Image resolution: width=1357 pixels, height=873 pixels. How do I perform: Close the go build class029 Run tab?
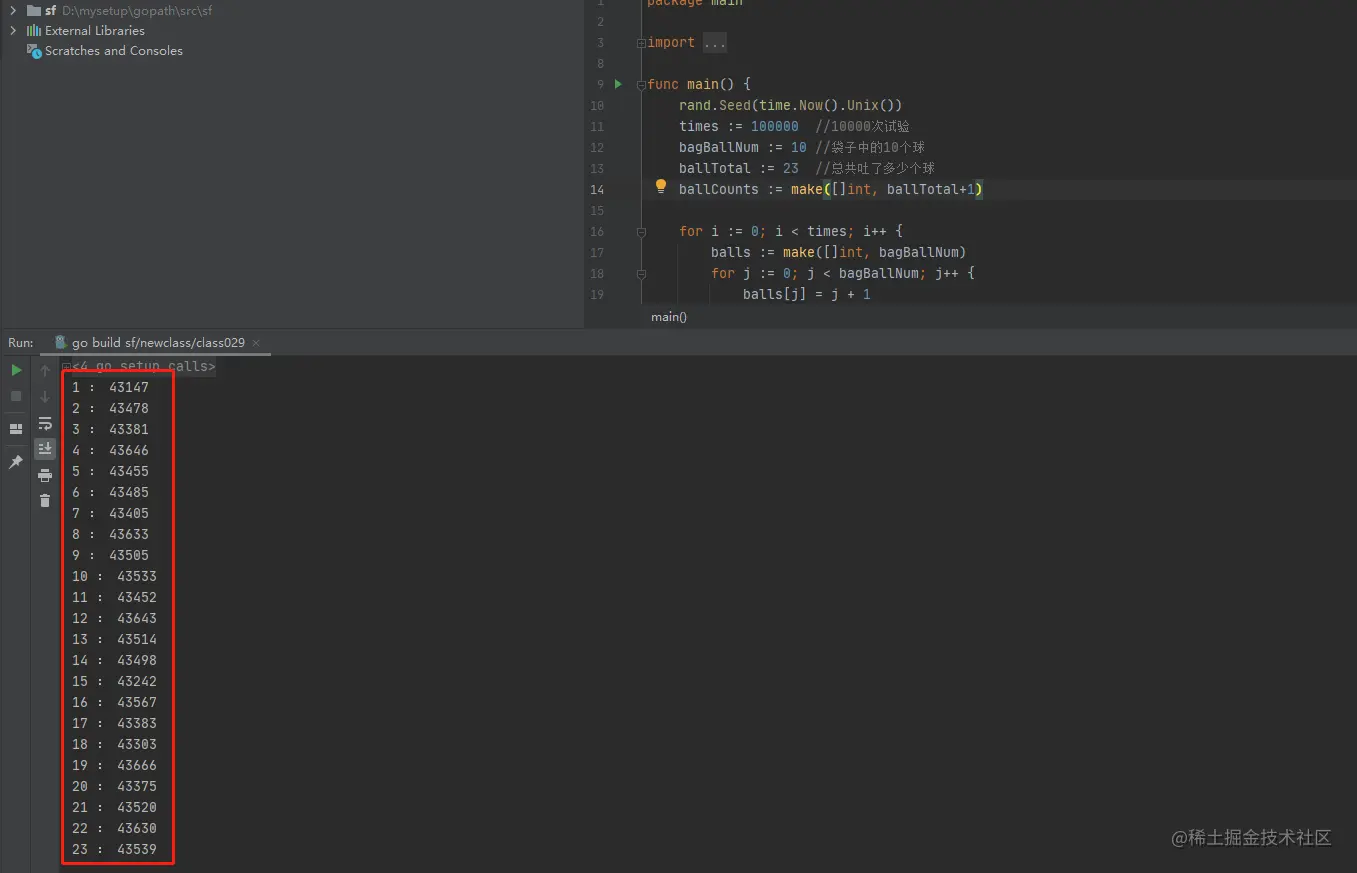[256, 343]
